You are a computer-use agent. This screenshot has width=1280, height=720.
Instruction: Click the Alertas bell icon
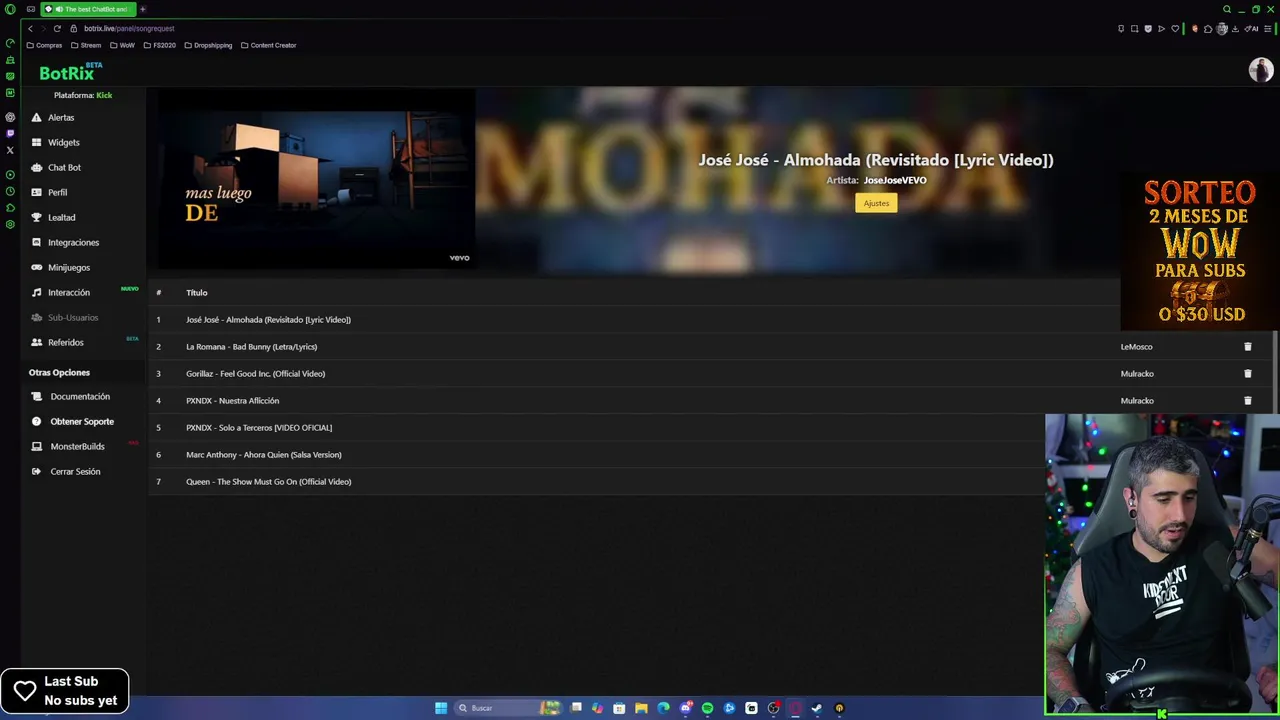pyautogui.click(x=37, y=117)
